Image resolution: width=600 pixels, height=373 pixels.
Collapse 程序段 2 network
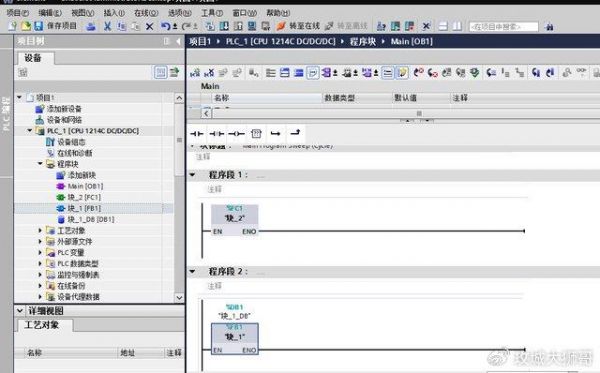click(x=192, y=272)
